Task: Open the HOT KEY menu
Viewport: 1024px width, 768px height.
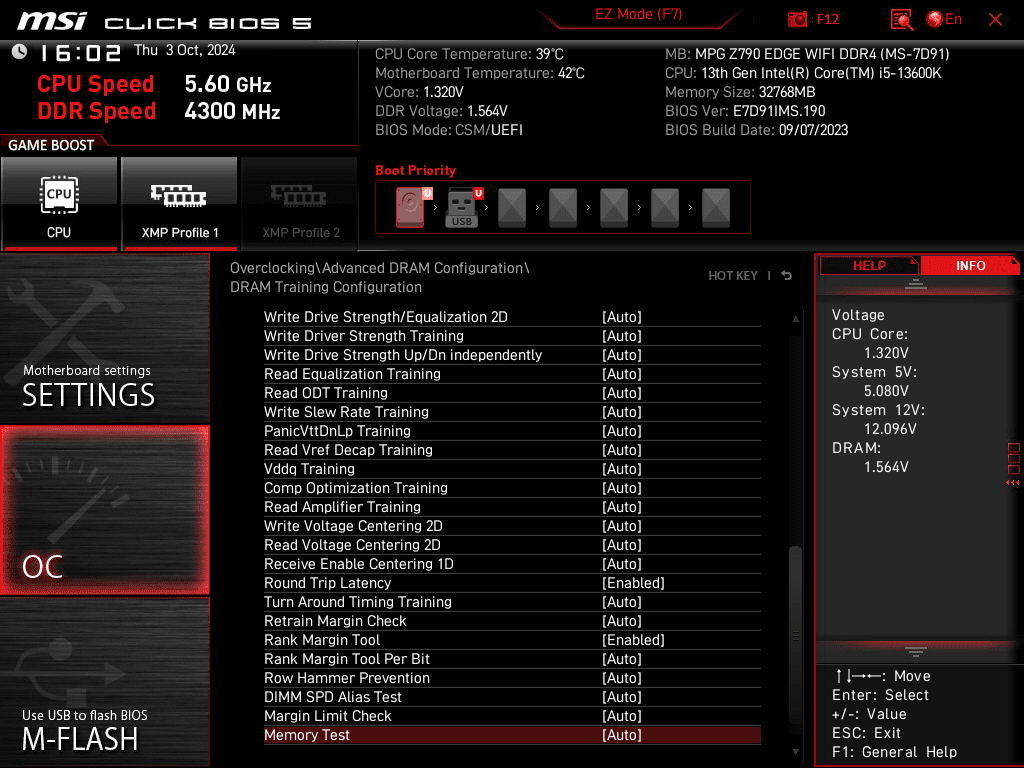Action: coord(733,276)
